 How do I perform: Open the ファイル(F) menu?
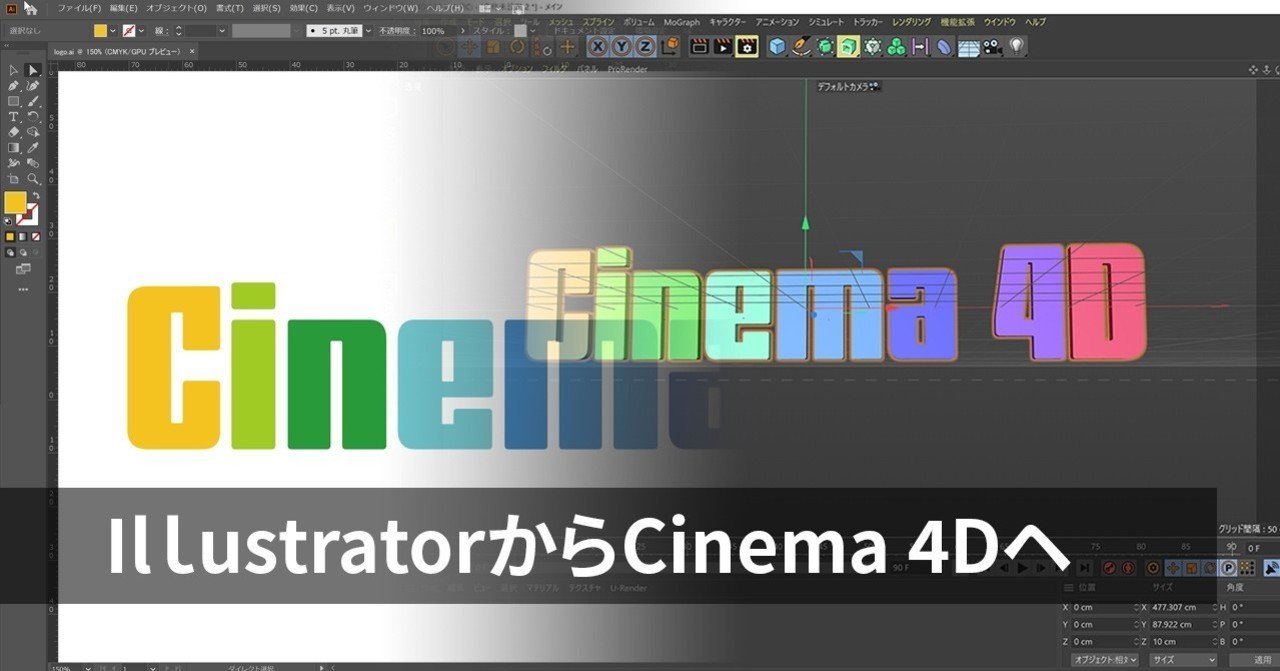point(79,8)
